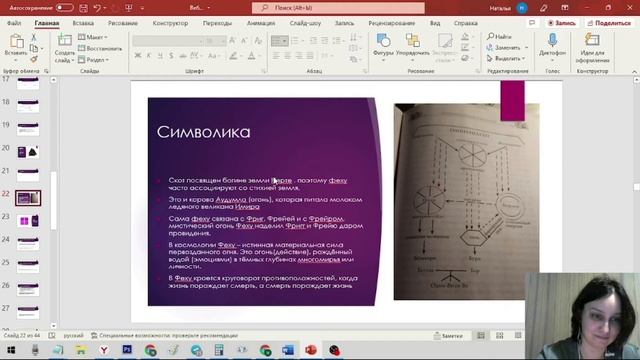Open the Undo history dropdown arrow

(x=105, y=8)
